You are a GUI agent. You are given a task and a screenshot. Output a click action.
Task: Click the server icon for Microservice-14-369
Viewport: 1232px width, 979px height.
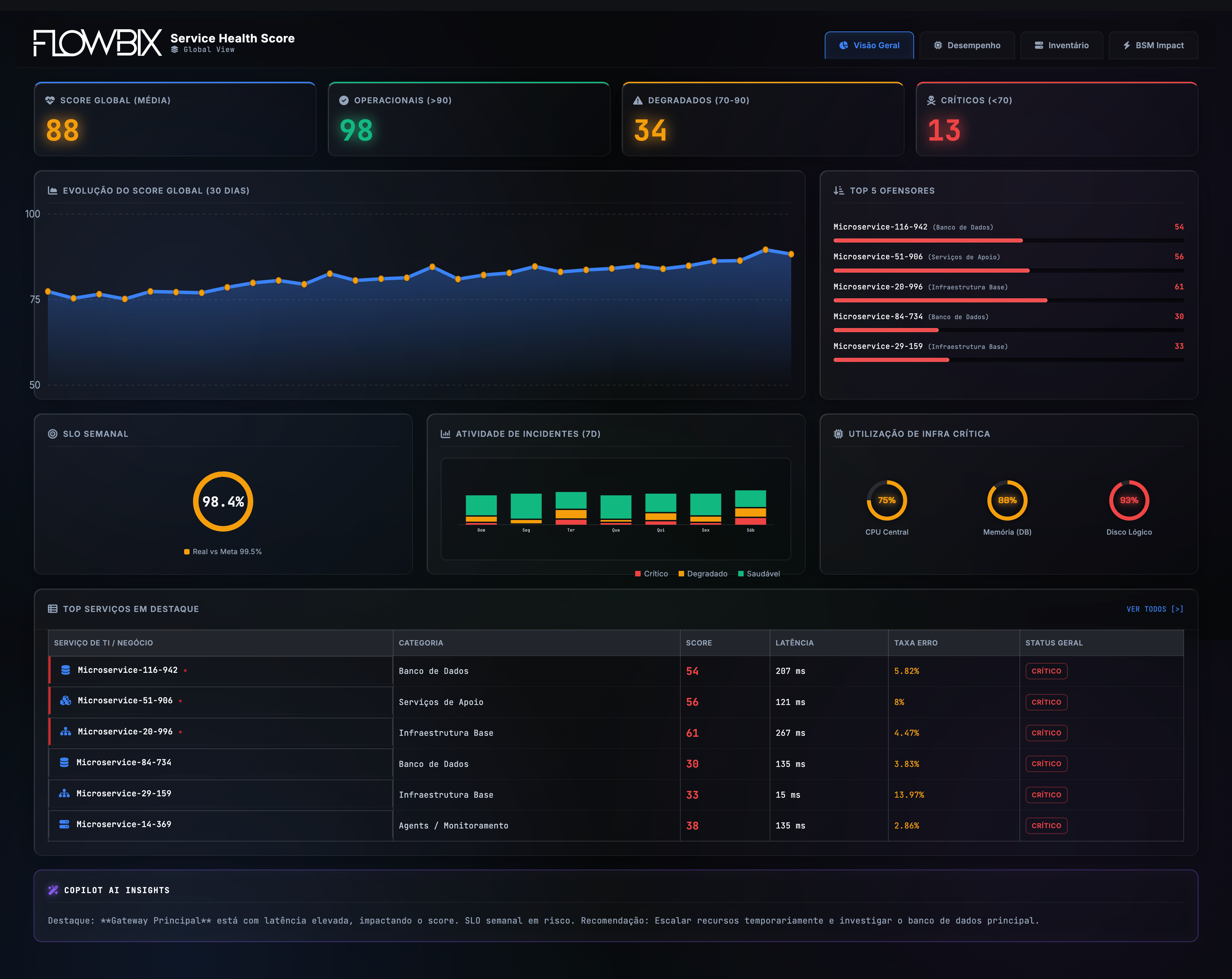click(x=65, y=824)
